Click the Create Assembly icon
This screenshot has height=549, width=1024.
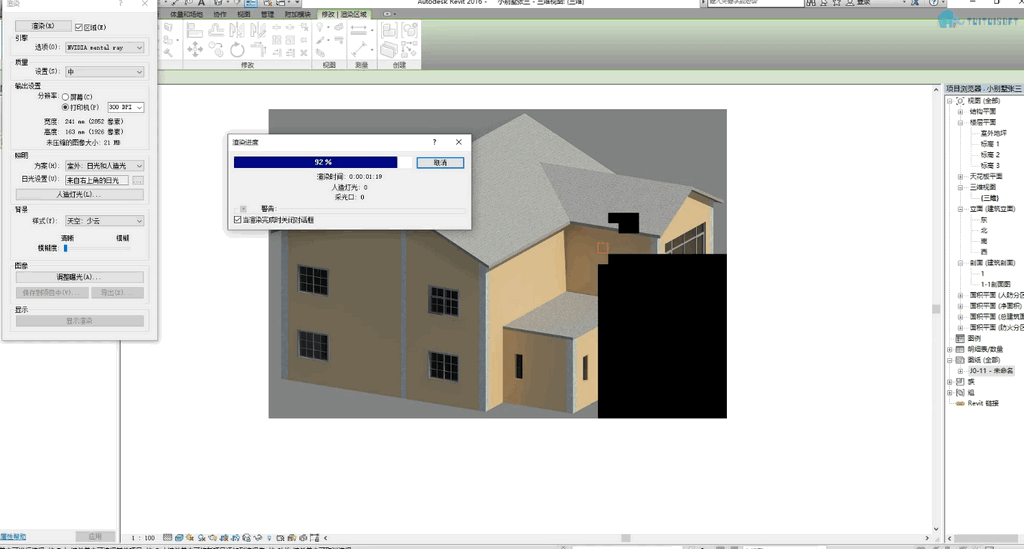coord(389,30)
